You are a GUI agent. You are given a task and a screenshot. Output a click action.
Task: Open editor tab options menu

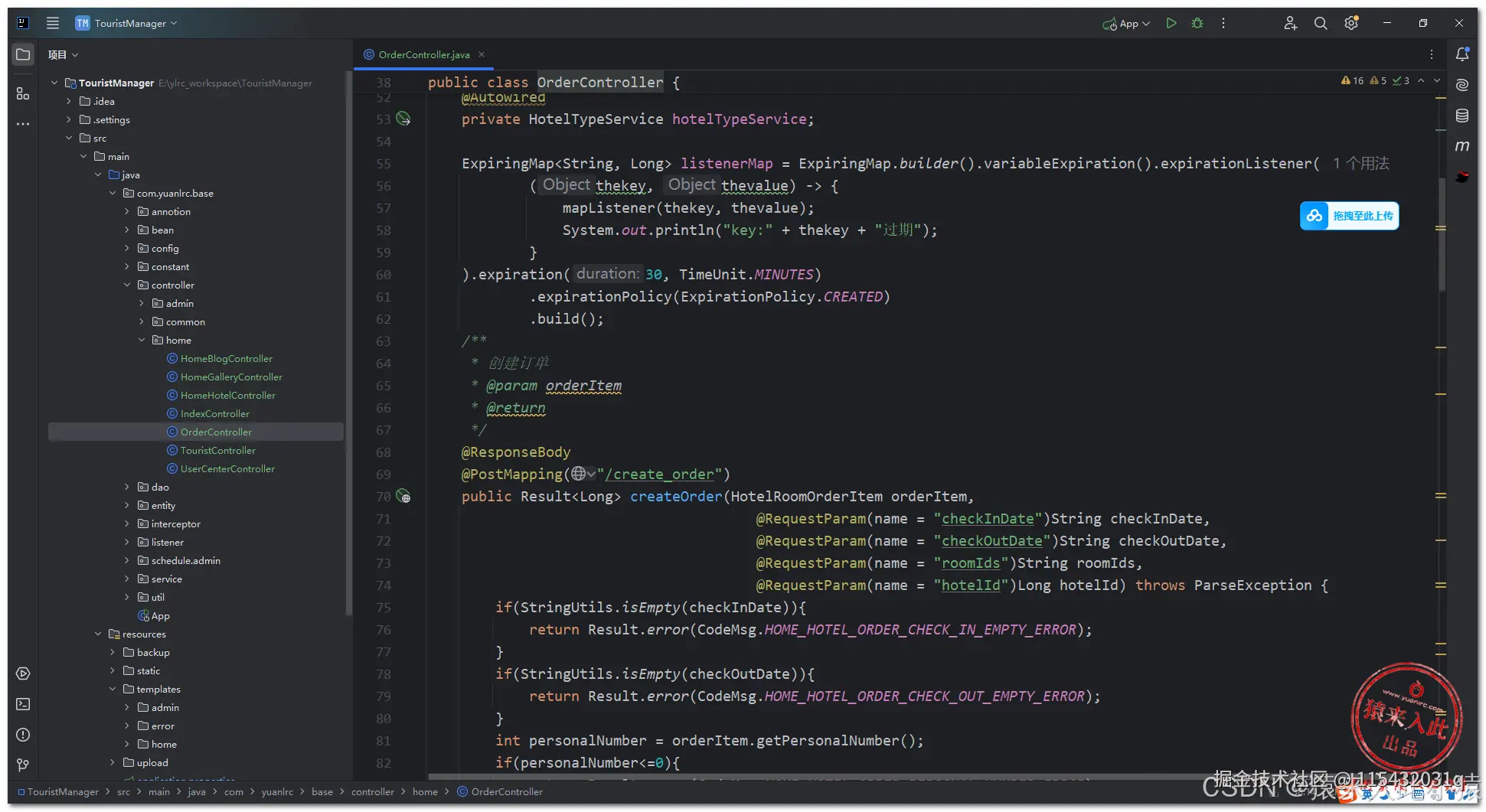tap(1432, 54)
